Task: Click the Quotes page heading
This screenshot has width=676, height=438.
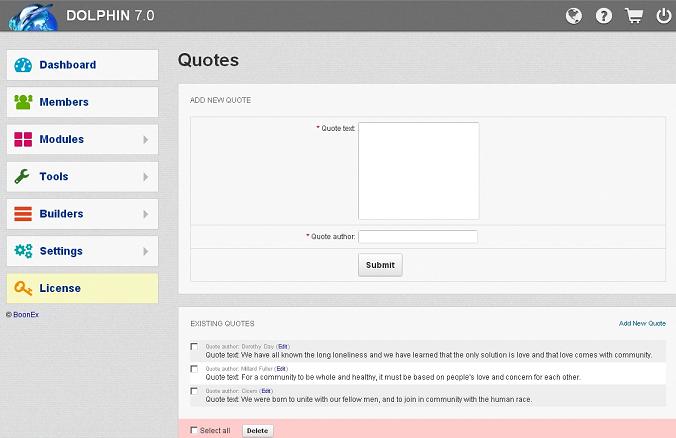Action: (208, 60)
